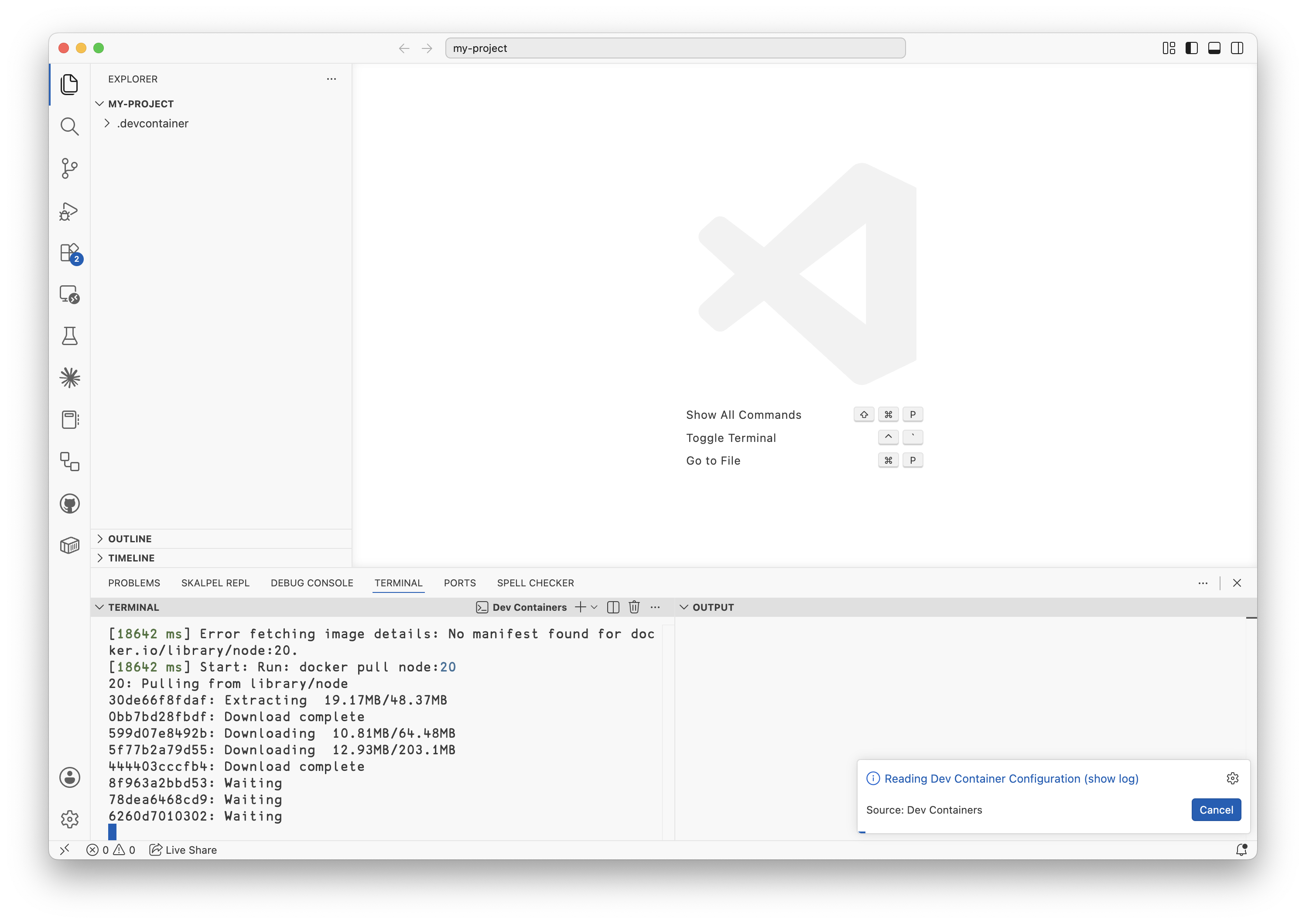Click the my-project command center search box
The height and width of the screenshot is (924, 1306).
coord(675,48)
